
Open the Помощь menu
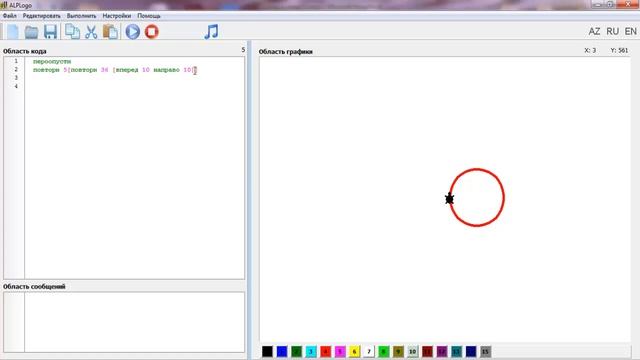149,16
